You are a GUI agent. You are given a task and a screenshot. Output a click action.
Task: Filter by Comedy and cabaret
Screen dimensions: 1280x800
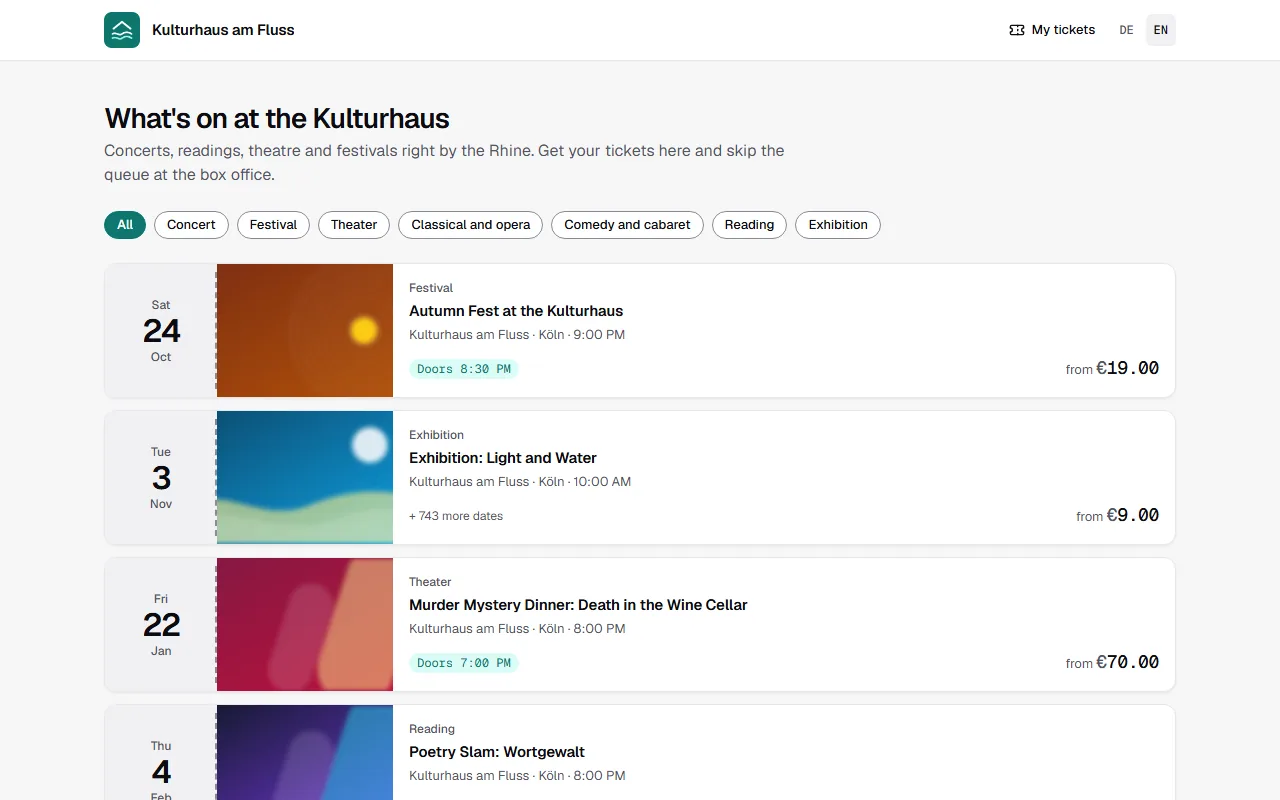pos(627,225)
